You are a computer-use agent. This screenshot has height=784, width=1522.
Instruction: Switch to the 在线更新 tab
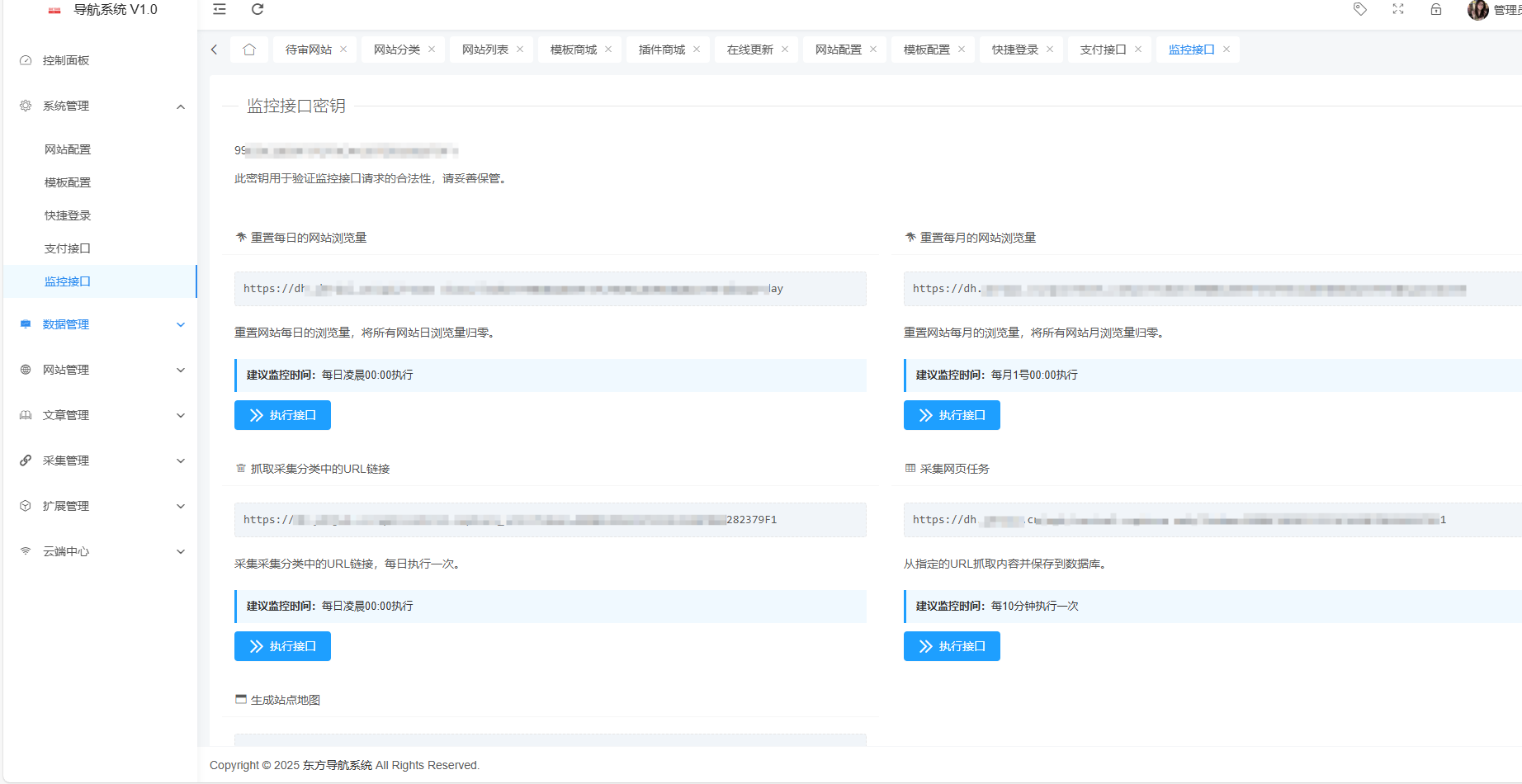coord(749,50)
